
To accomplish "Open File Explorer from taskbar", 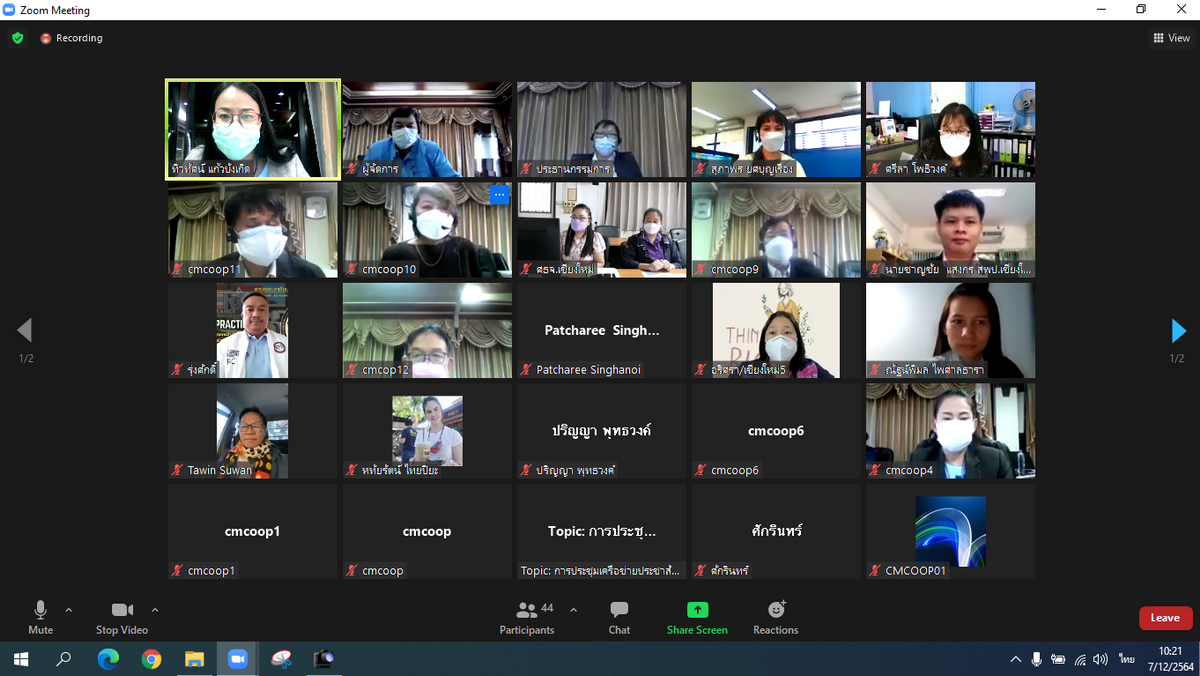I will 195,659.
